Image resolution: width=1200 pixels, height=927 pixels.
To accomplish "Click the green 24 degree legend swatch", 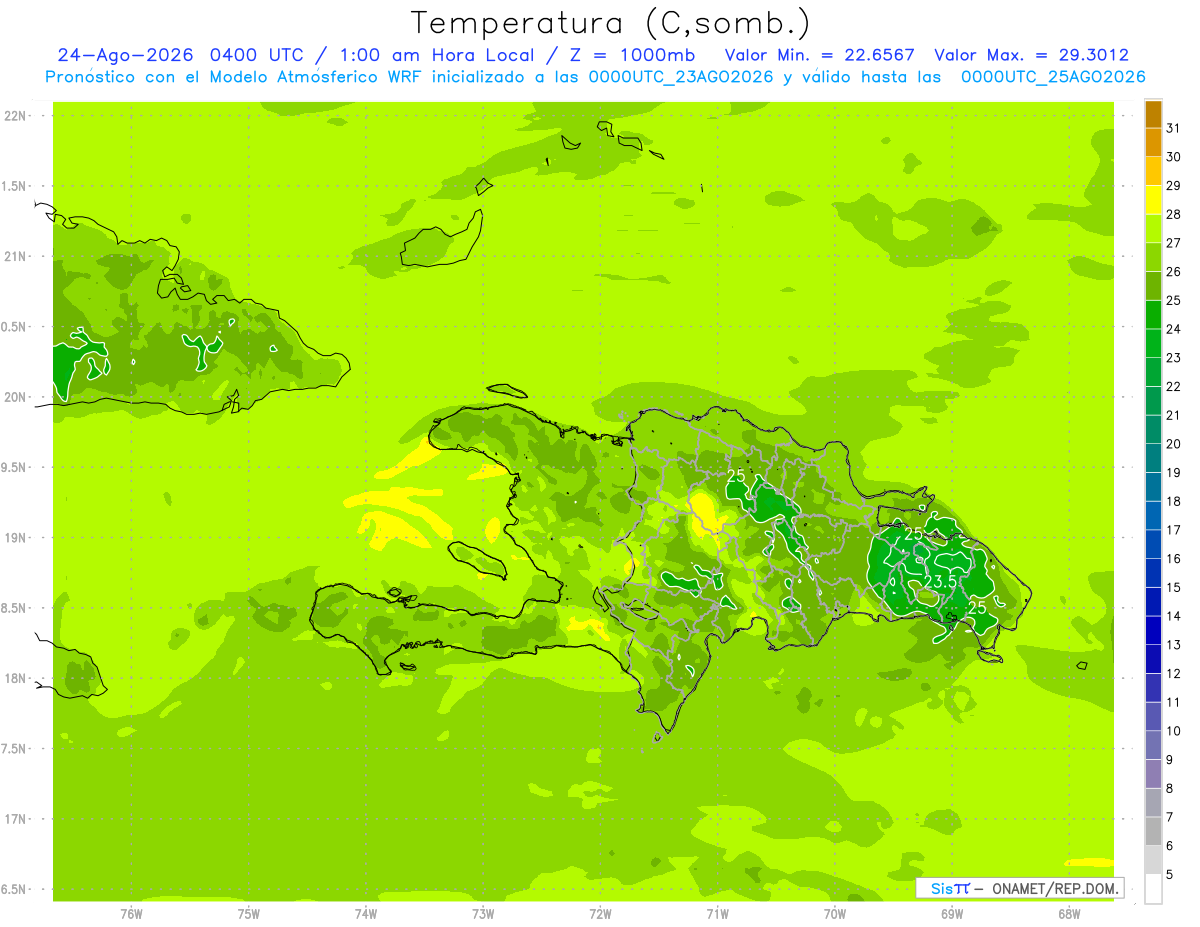I will point(1153,315).
